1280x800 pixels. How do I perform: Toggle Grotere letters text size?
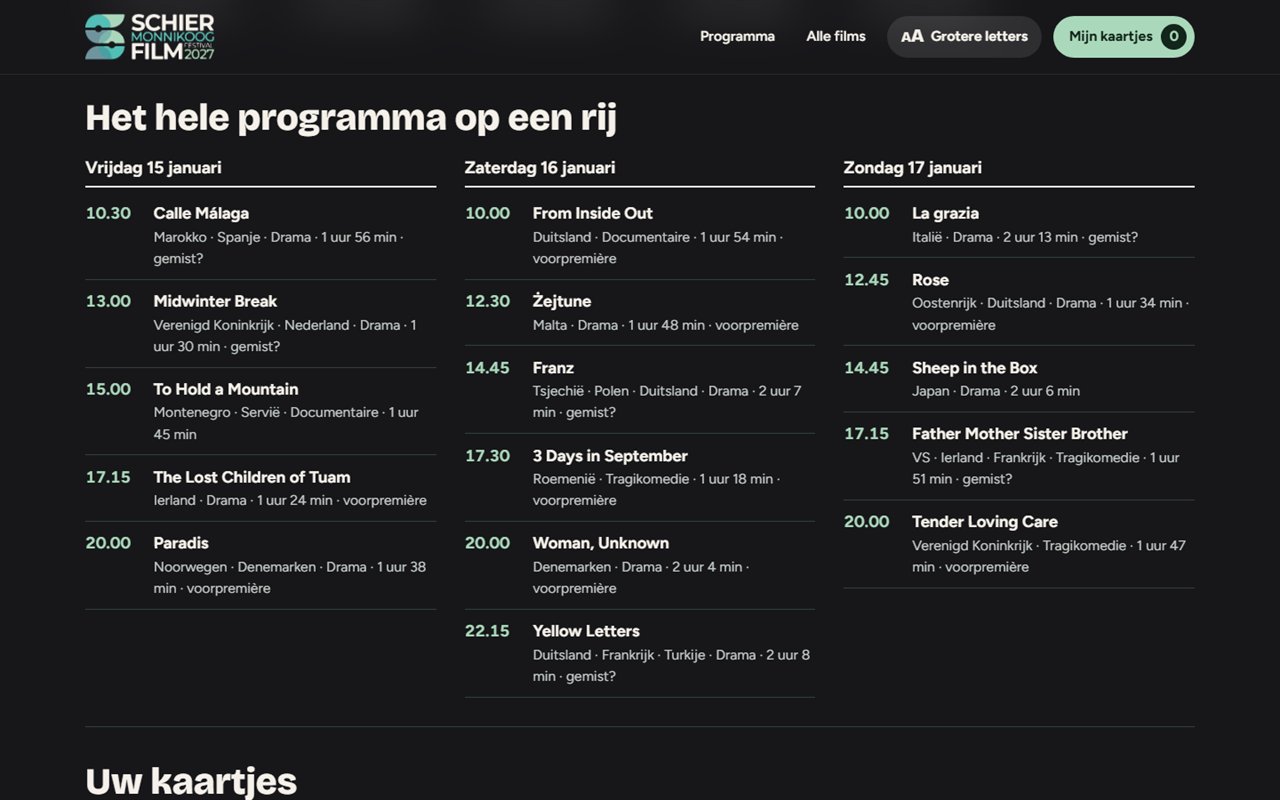(x=964, y=37)
